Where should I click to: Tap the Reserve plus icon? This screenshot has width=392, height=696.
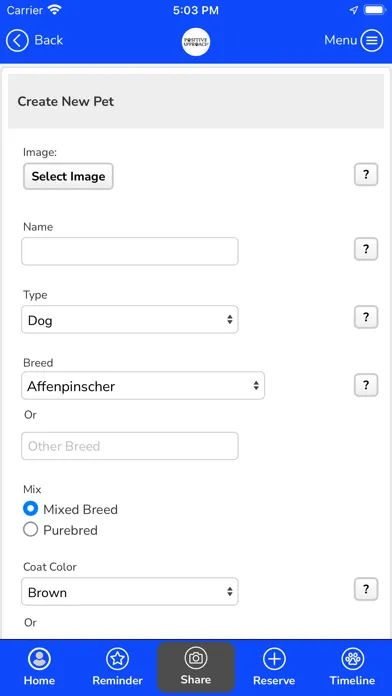point(274,659)
